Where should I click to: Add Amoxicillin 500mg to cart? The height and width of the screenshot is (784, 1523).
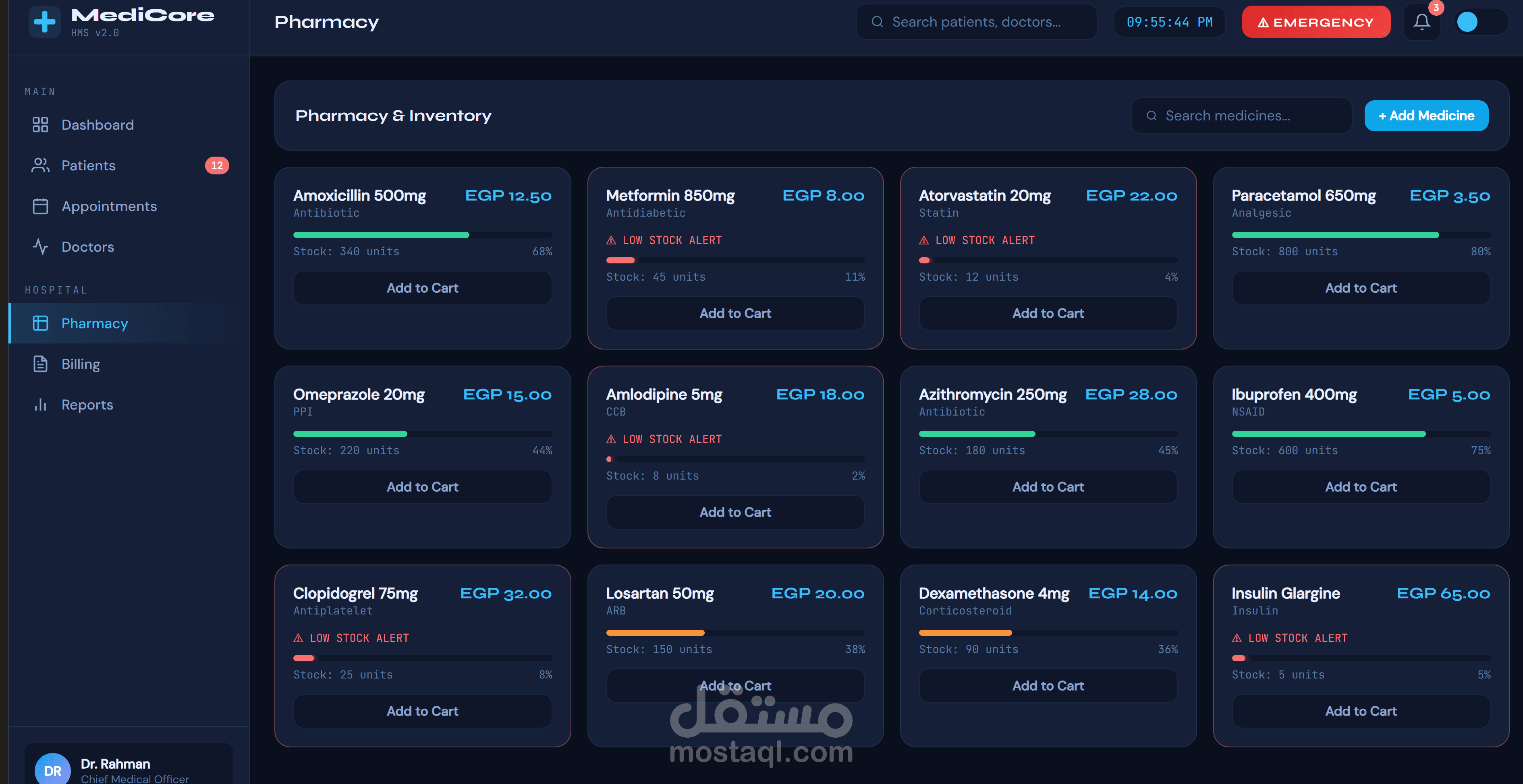[x=422, y=288]
